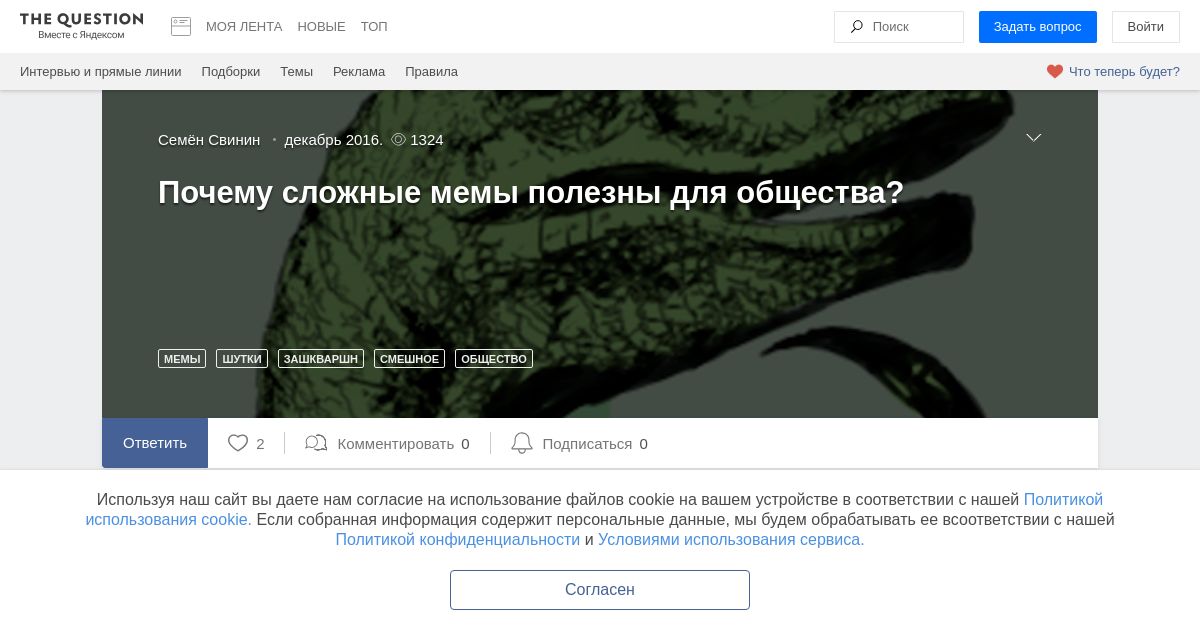
Task: Click the question title about сложные мемы
Action: click(x=531, y=192)
